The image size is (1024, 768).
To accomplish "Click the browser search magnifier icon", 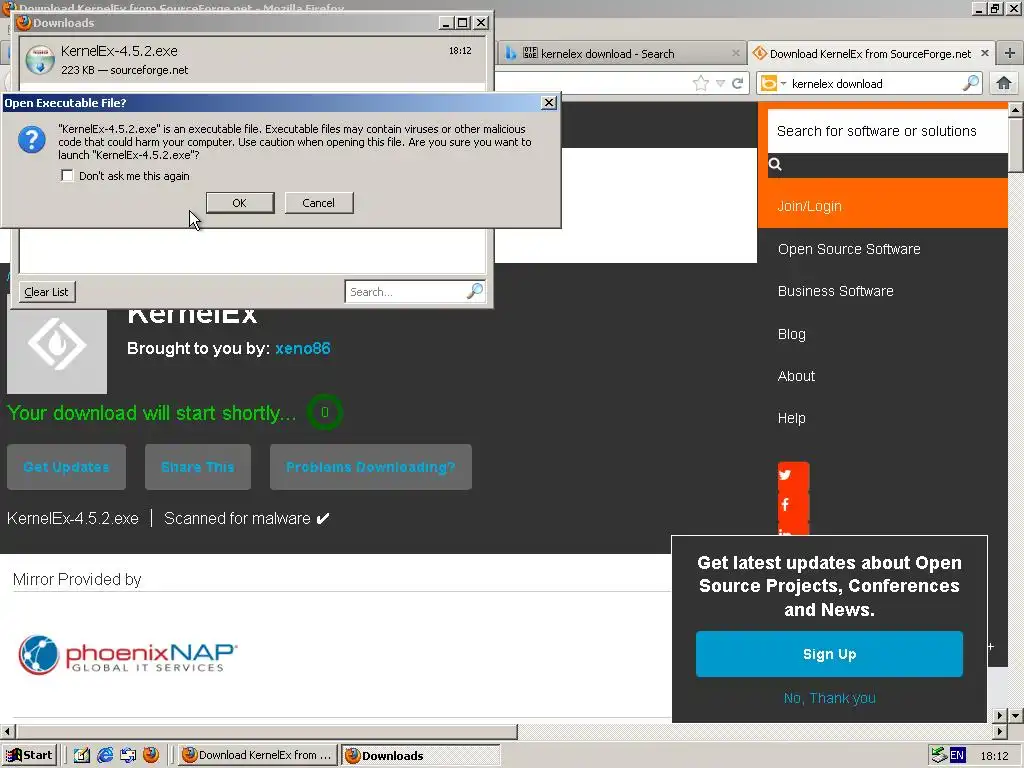I will coord(971,83).
